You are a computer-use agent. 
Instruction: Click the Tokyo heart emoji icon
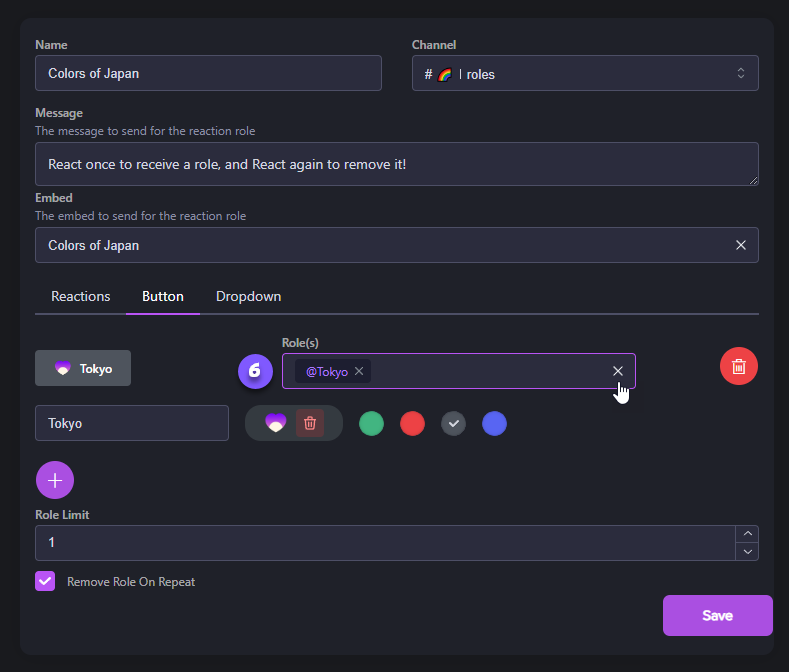tap(275, 423)
